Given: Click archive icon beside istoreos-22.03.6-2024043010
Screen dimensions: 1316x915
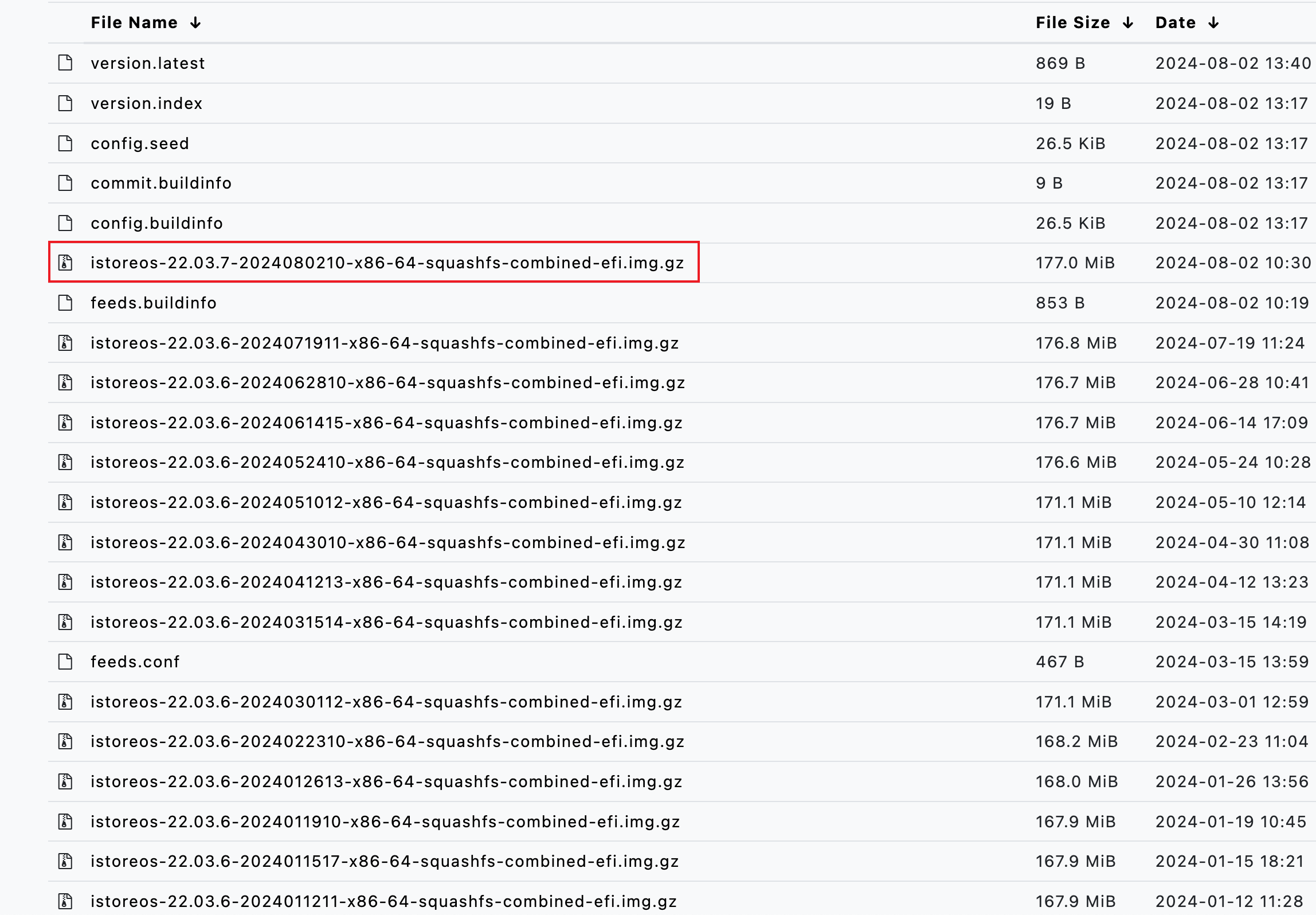Looking at the screenshot, I should pyautogui.click(x=65, y=542).
